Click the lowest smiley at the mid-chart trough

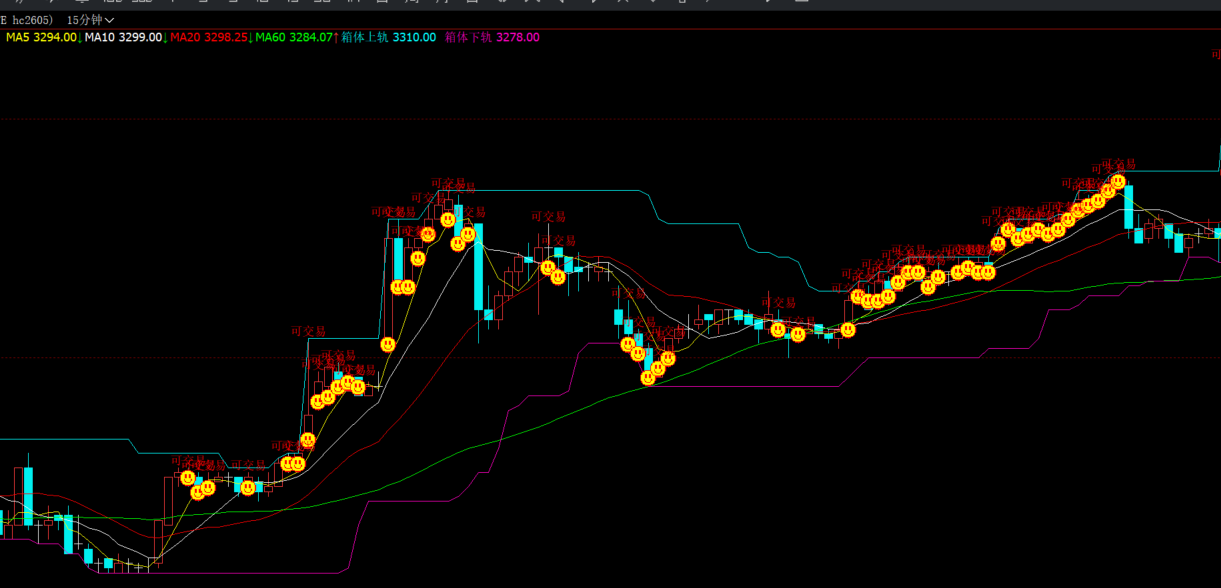(648, 378)
